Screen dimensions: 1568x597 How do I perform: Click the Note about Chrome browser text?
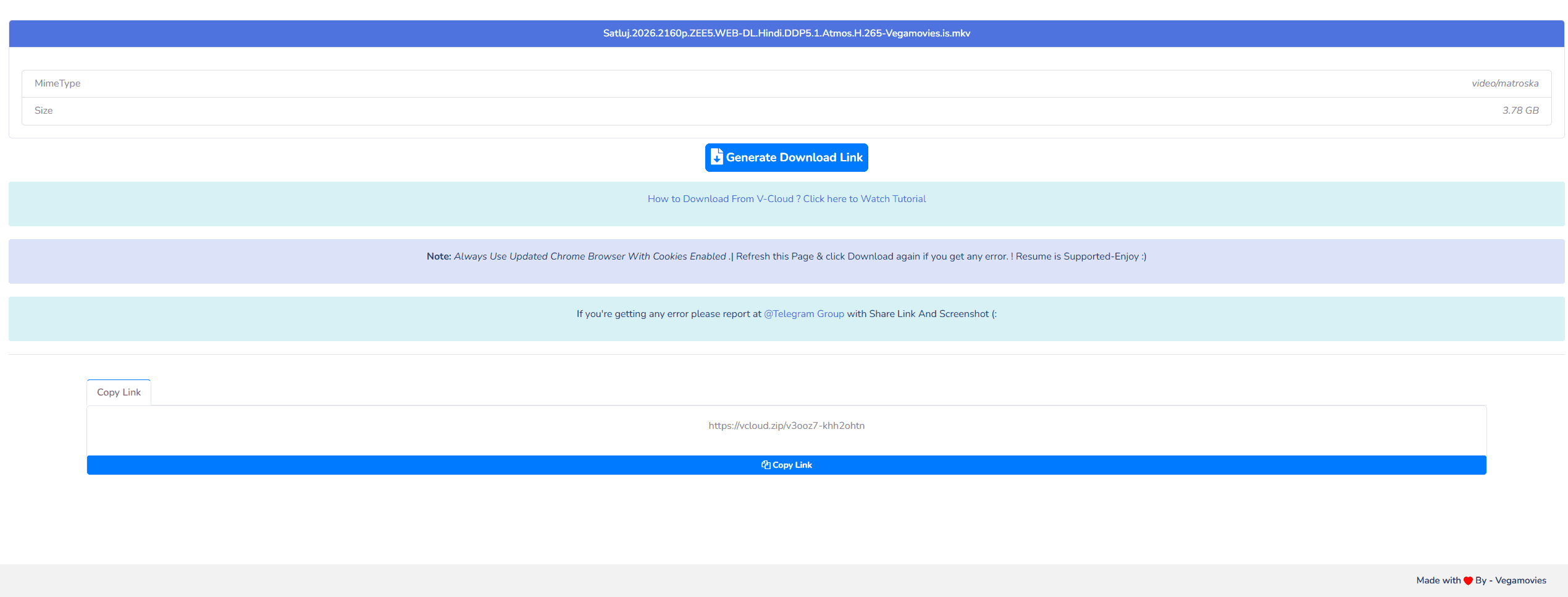786,256
